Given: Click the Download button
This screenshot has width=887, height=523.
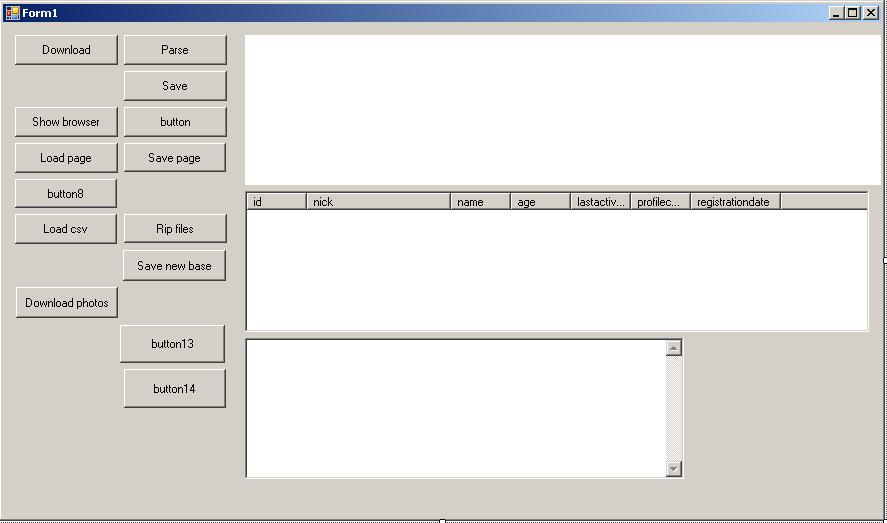Looking at the screenshot, I should pyautogui.click(x=66, y=50).
